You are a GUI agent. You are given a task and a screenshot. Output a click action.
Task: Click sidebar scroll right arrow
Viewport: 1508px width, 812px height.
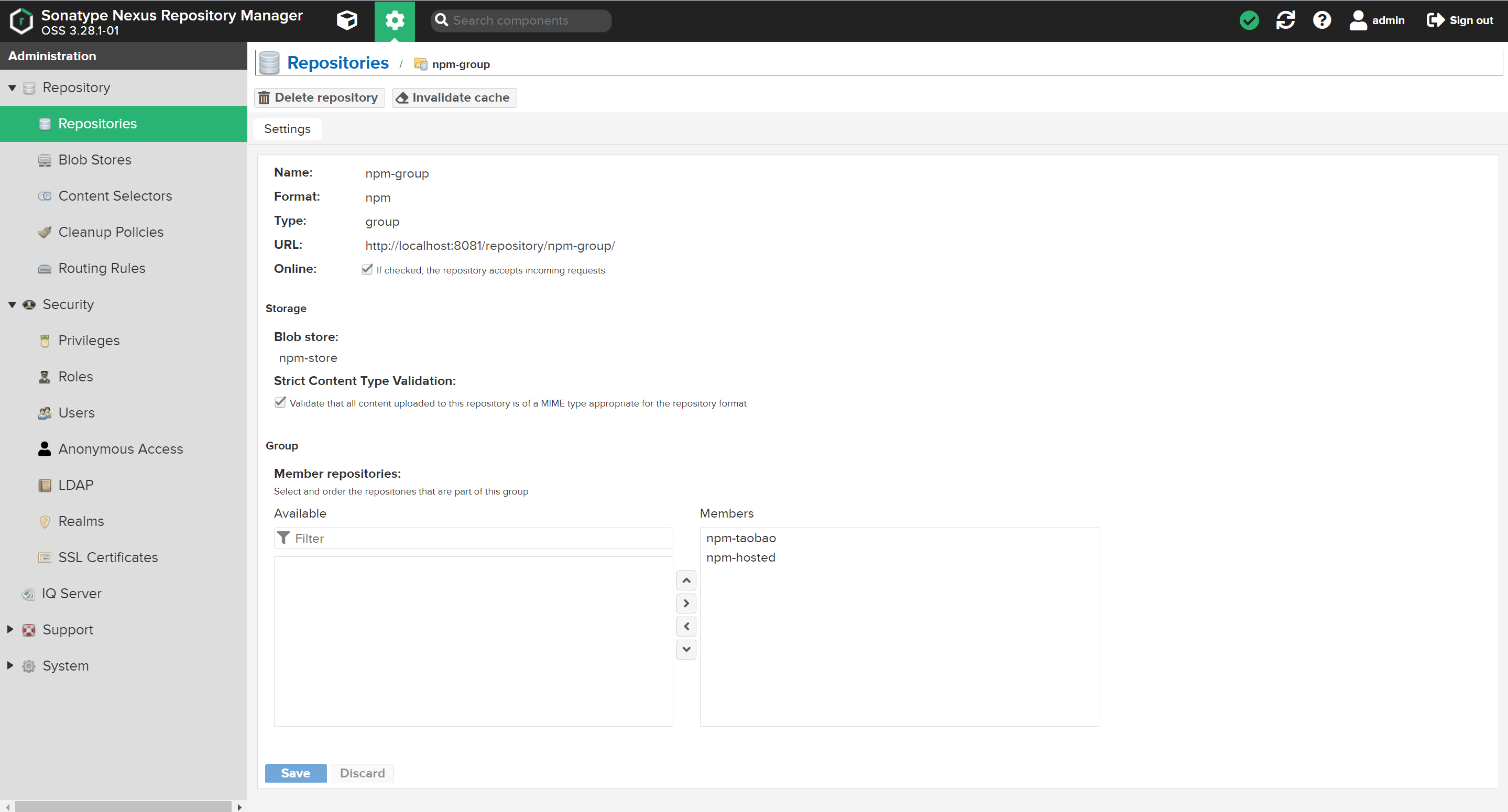[239, 807]
